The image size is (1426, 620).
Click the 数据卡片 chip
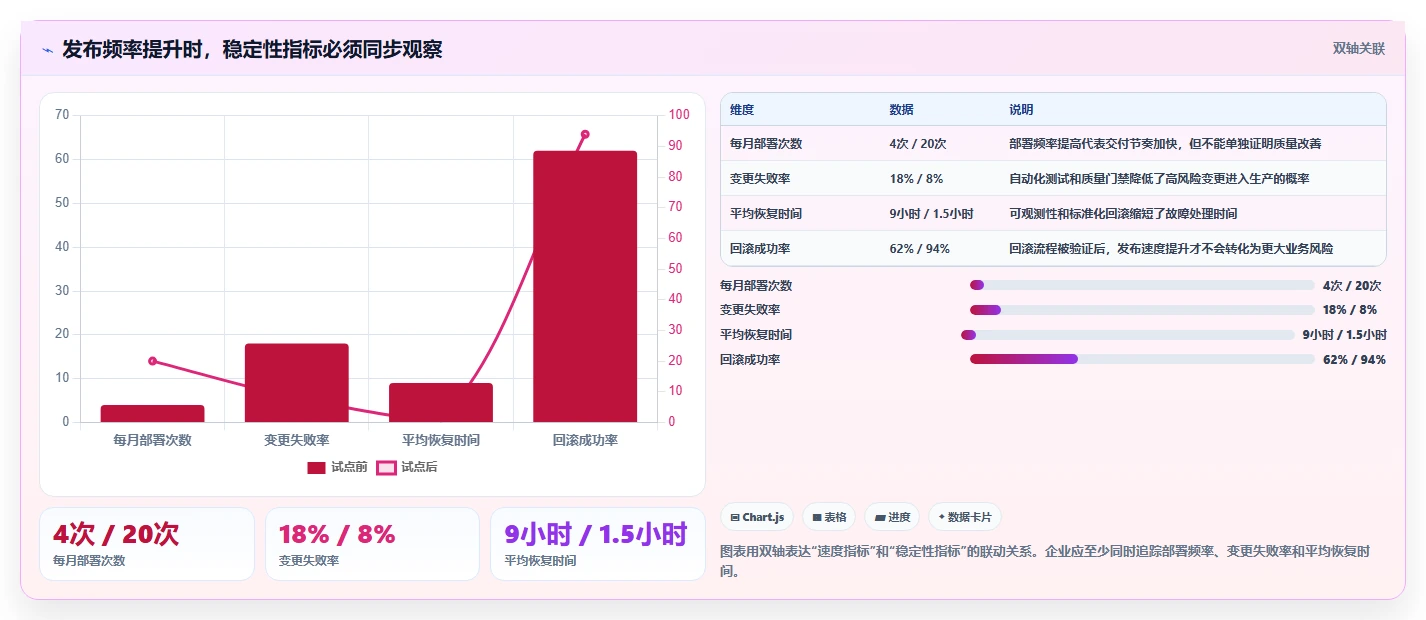pyautogui.click(x=965, y=517)
